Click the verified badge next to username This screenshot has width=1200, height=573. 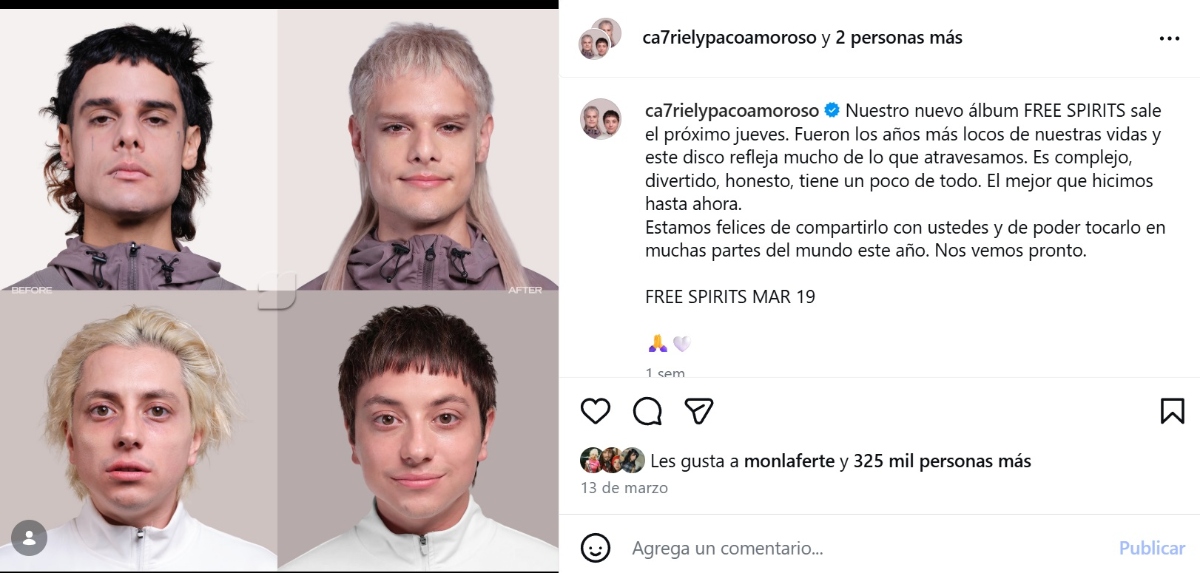pyautogui.click(x=829, y=110)
